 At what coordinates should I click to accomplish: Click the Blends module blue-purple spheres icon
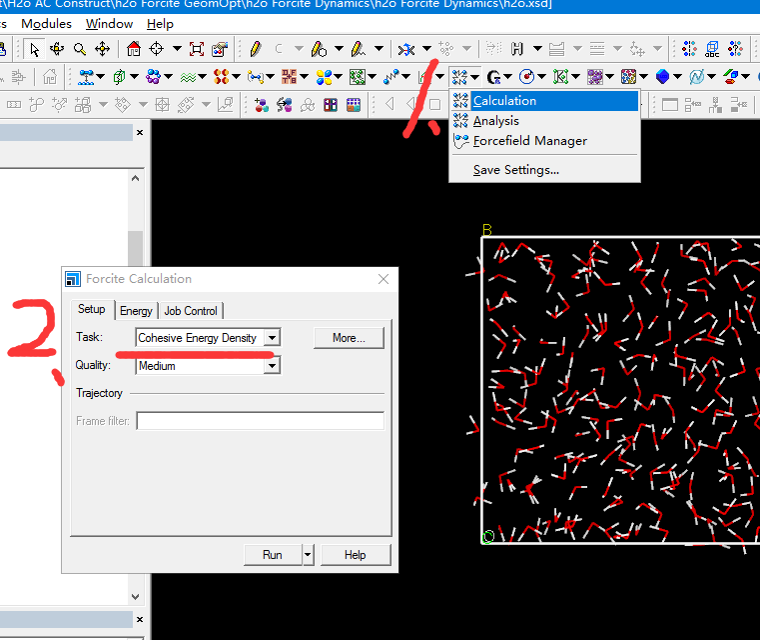(x=154, y=77)
